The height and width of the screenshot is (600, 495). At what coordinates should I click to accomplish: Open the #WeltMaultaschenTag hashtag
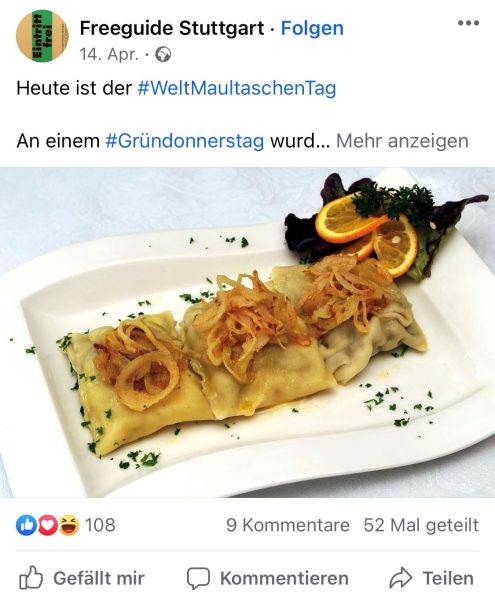pyautogui.click(x=237, y=88)
